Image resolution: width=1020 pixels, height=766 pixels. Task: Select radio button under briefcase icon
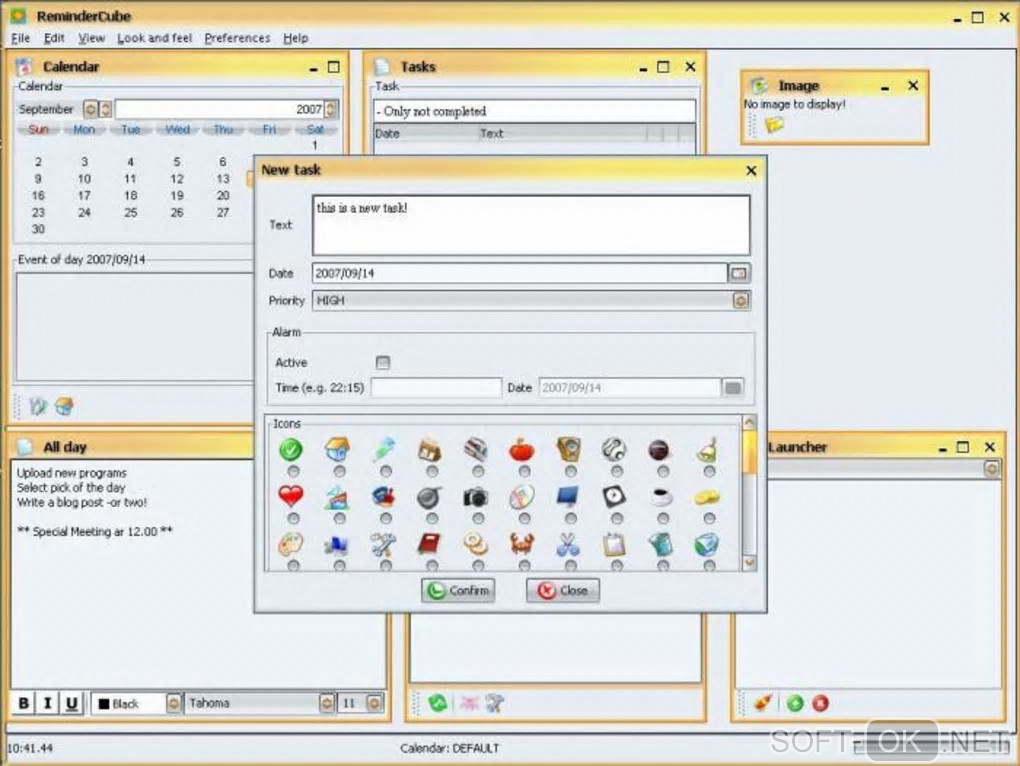click(x=432, y=471)
